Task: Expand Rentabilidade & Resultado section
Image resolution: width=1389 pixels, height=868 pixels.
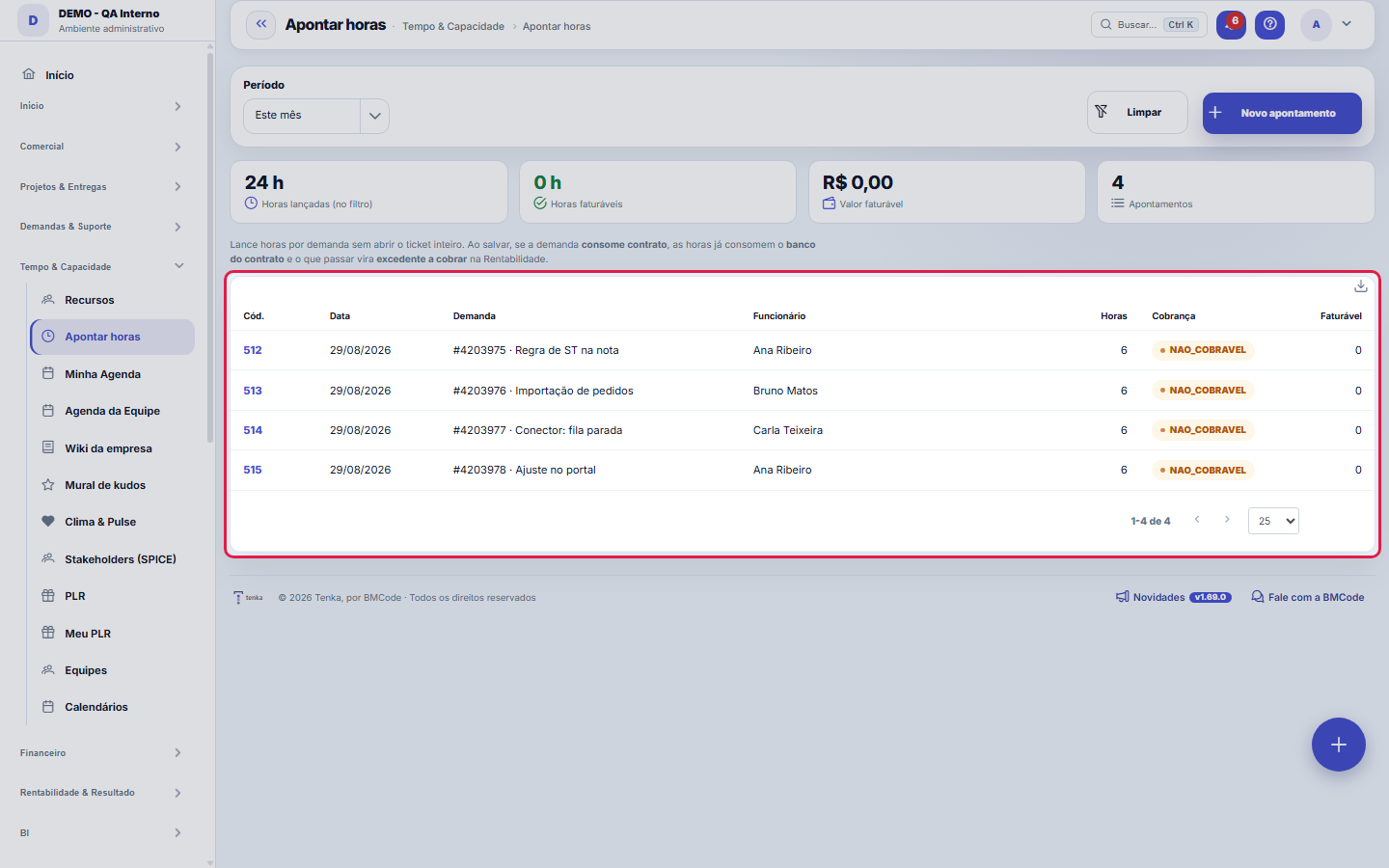Action: pos(101,793)
